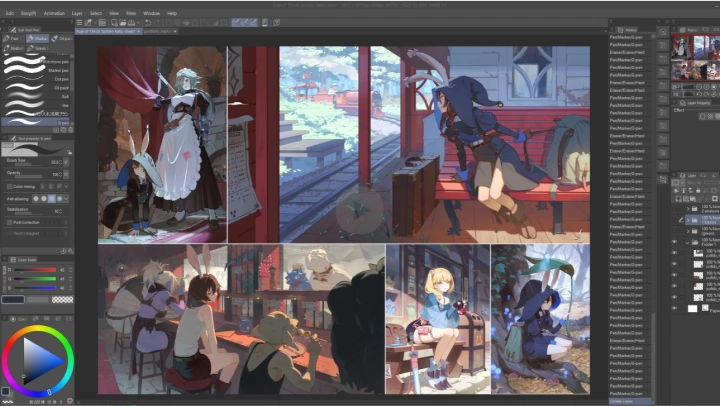Open the Help menu
720x406 pixels.
click(172, 13)
